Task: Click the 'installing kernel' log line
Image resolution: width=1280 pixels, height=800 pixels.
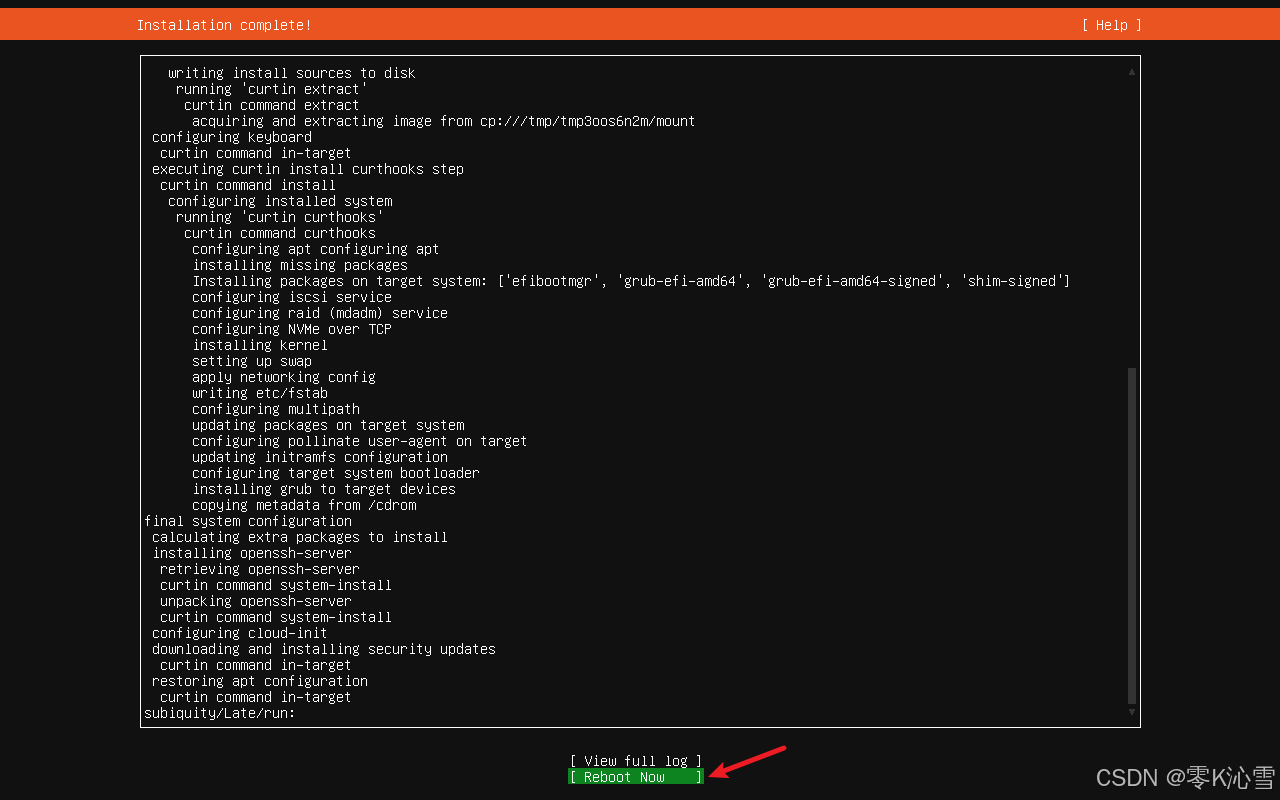Action: pyautogui.click(x=260, y=345)
